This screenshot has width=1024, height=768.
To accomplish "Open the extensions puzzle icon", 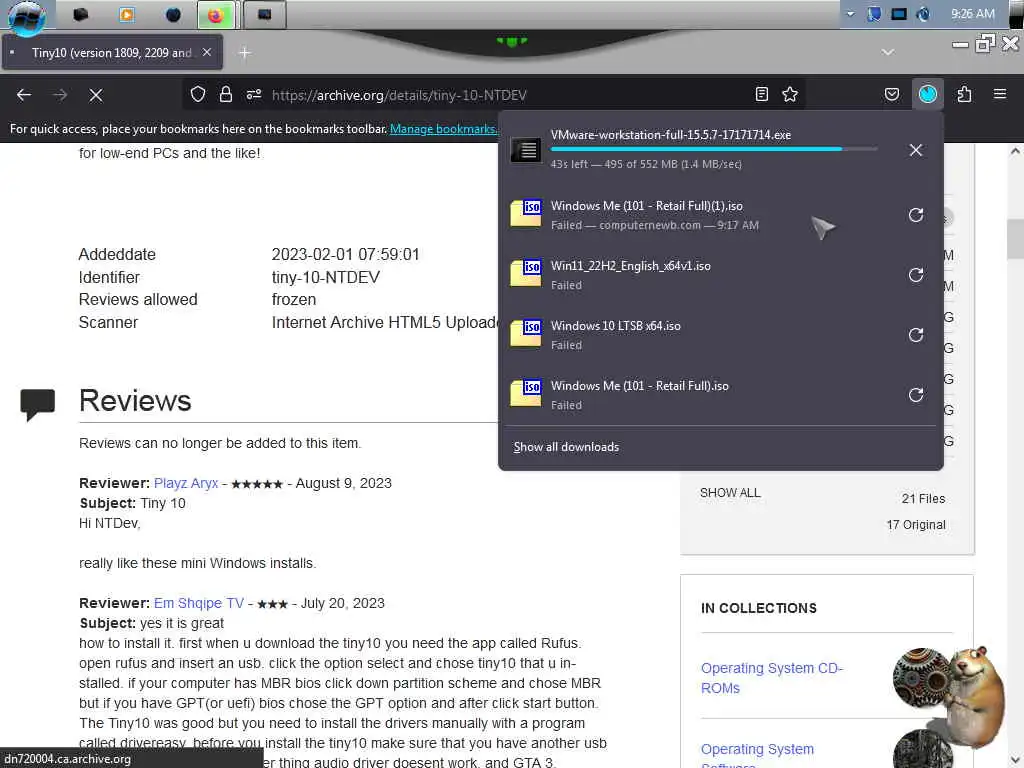I will click(964, 95).
